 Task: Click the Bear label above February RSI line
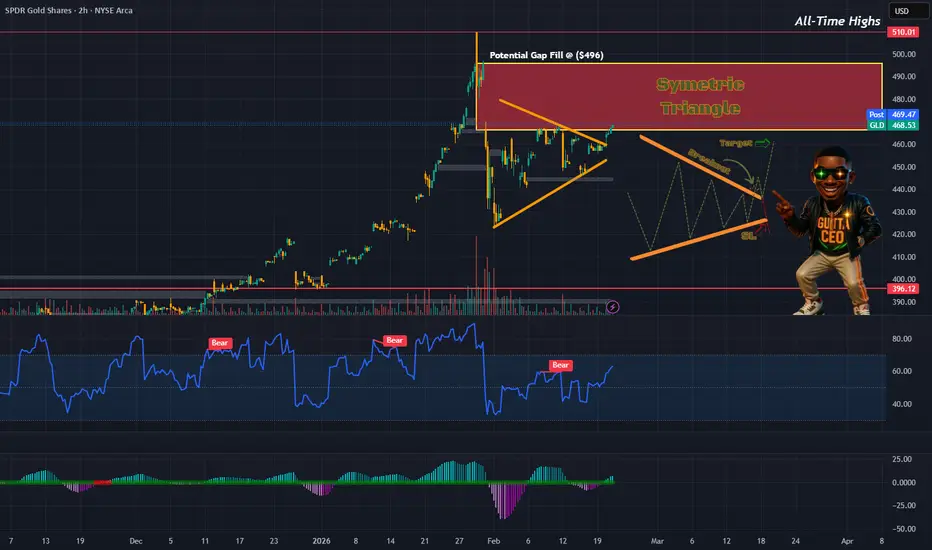click(x=561, y=365)
